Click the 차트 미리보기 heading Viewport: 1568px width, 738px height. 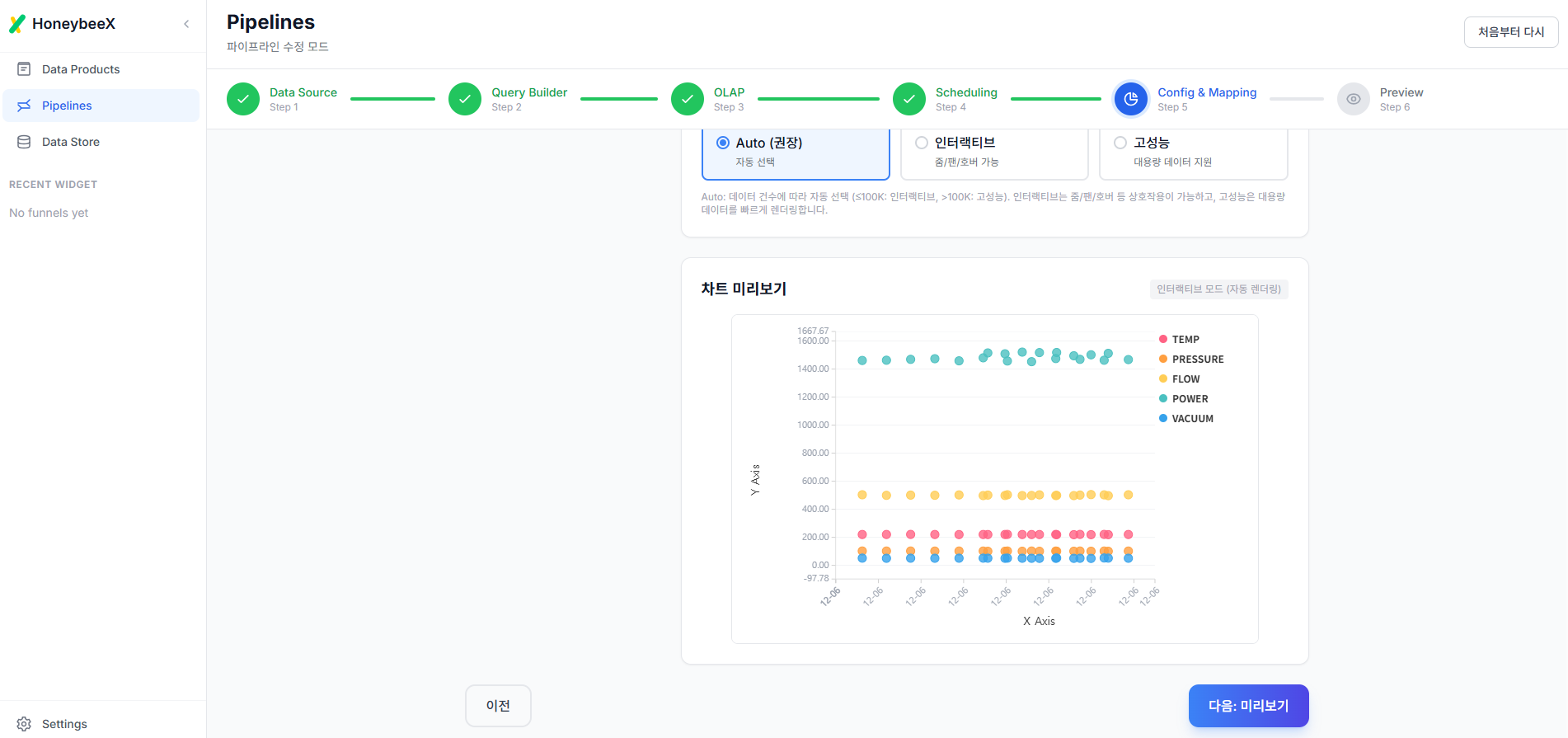pyautogui.click(x=744, y=289)
